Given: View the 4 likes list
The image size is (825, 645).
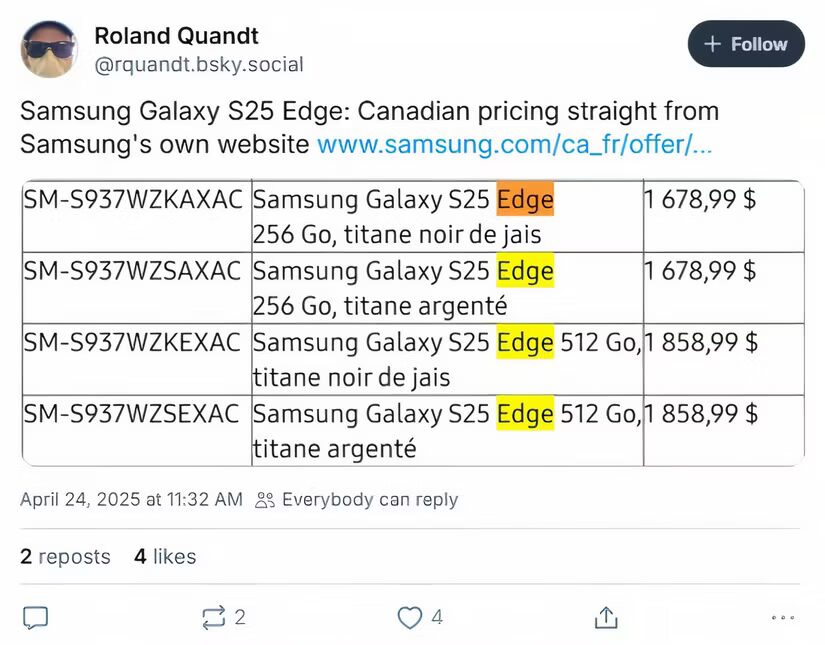Looking at the screenshot, I should click(x=163, y=556).
